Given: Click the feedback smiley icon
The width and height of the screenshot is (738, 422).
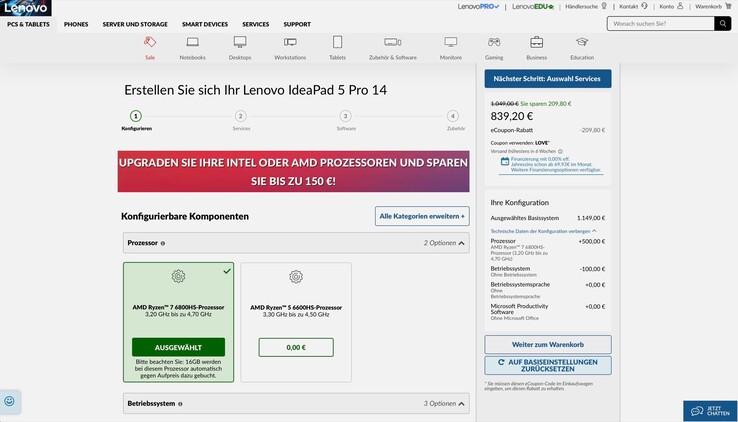Looking at the screenshot, I should pyautogui.click(x=9, y=401).
